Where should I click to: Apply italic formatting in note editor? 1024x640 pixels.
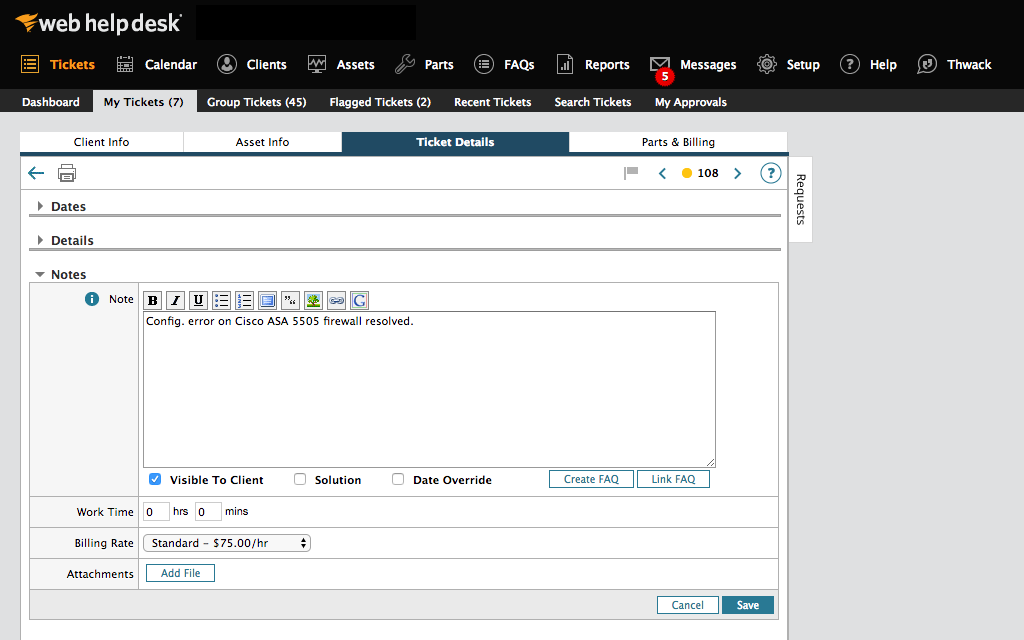pyautogui.click(x=175, y=300)
